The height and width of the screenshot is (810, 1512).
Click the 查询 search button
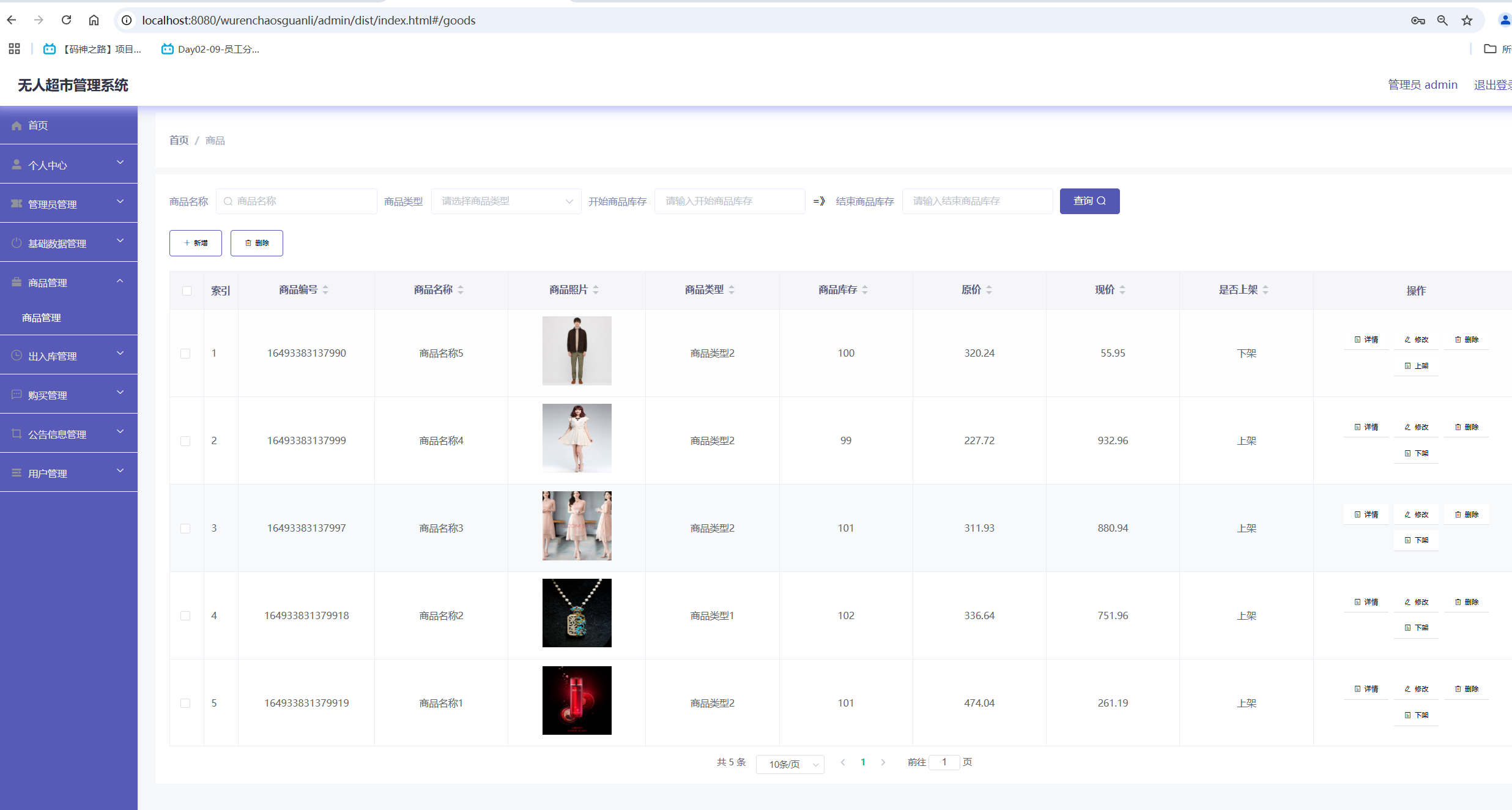(x=1089, y=201)
